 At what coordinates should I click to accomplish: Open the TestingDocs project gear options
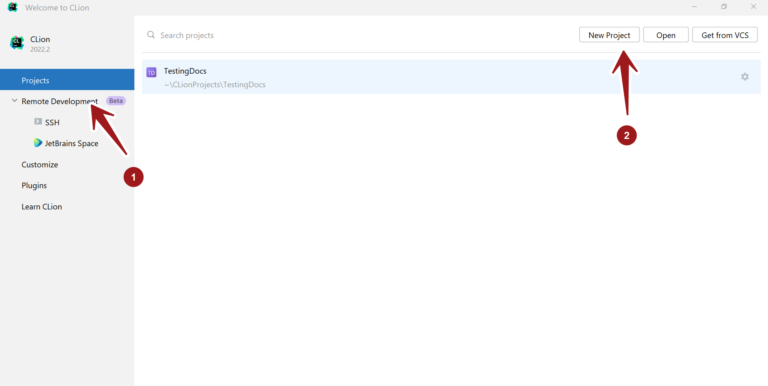coord(745,76)
